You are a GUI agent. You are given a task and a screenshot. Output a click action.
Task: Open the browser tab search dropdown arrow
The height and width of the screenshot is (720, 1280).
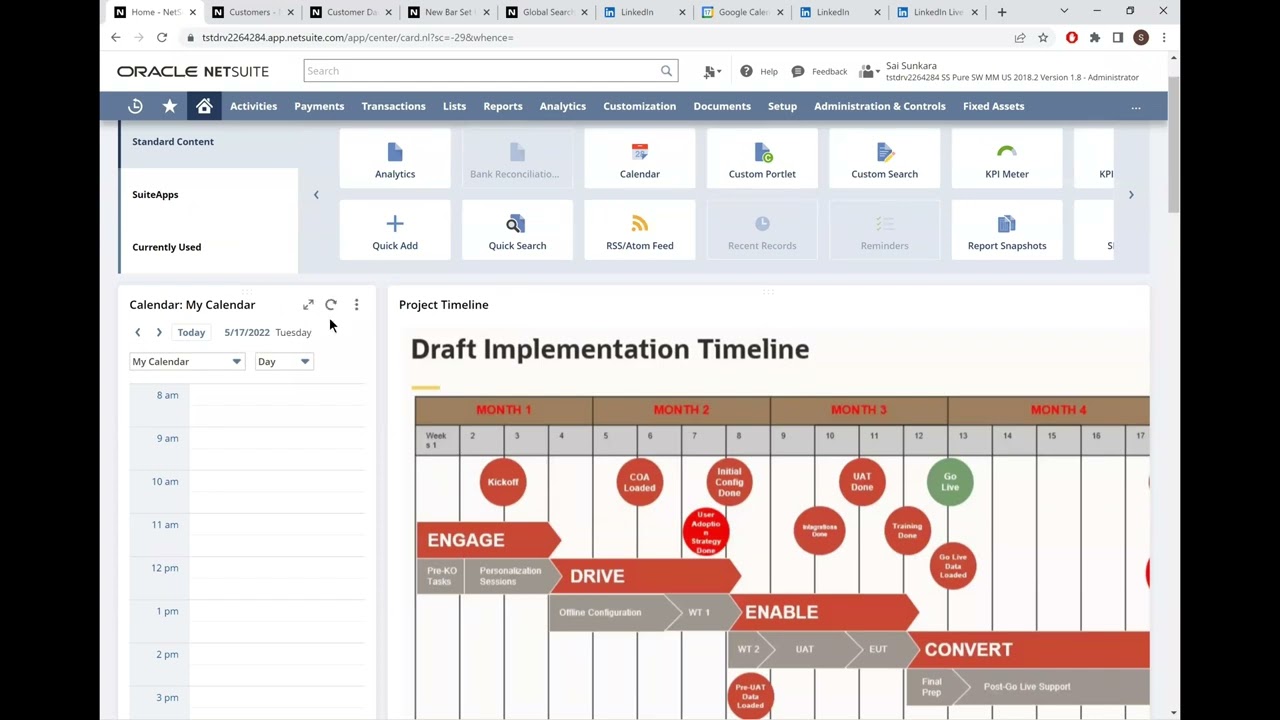pos(1064,12)
